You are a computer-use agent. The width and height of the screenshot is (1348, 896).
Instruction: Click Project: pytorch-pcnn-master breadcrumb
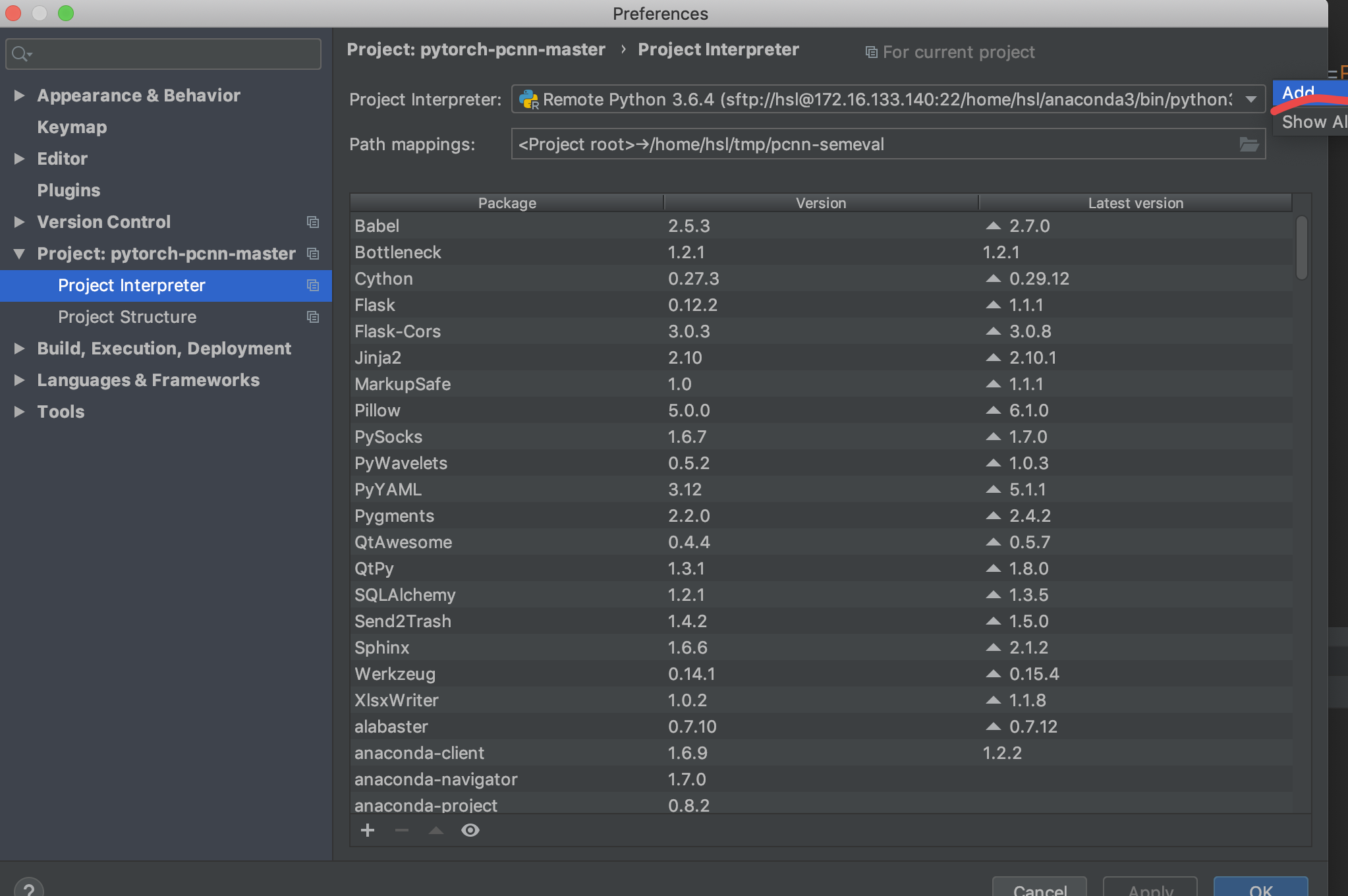pyautogui.click(x=476, y=49)
